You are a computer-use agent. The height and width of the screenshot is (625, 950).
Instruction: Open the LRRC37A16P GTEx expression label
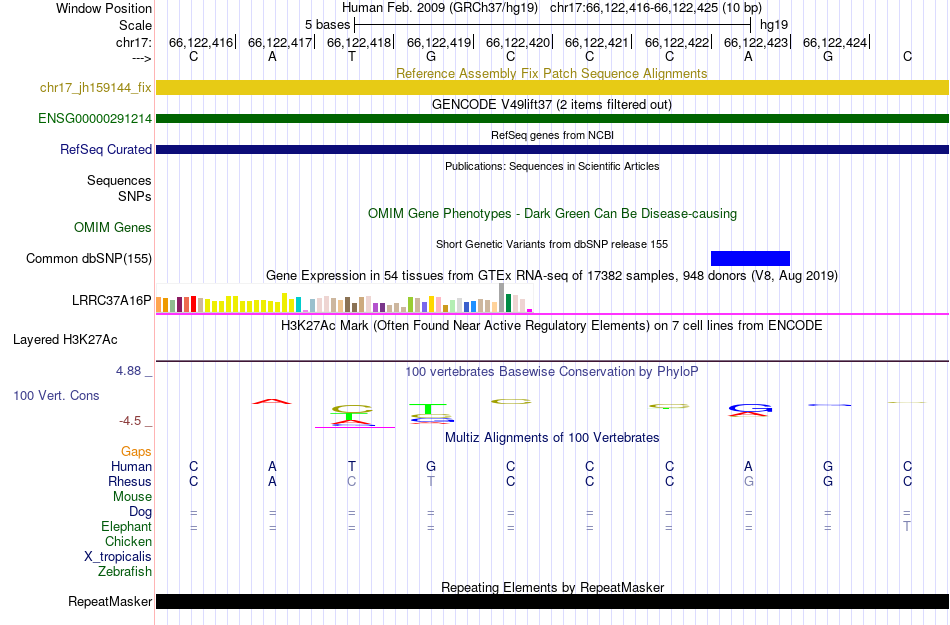pyautogui.click(x=111, y=300)
